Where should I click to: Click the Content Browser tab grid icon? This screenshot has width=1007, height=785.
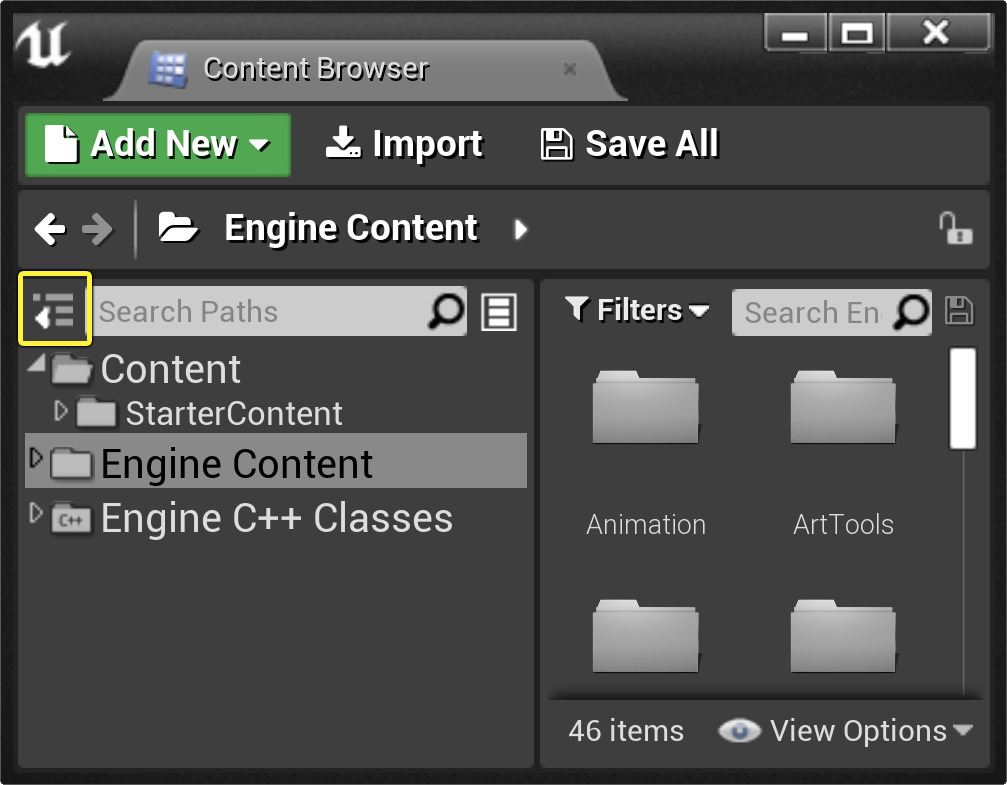[167, 68]
